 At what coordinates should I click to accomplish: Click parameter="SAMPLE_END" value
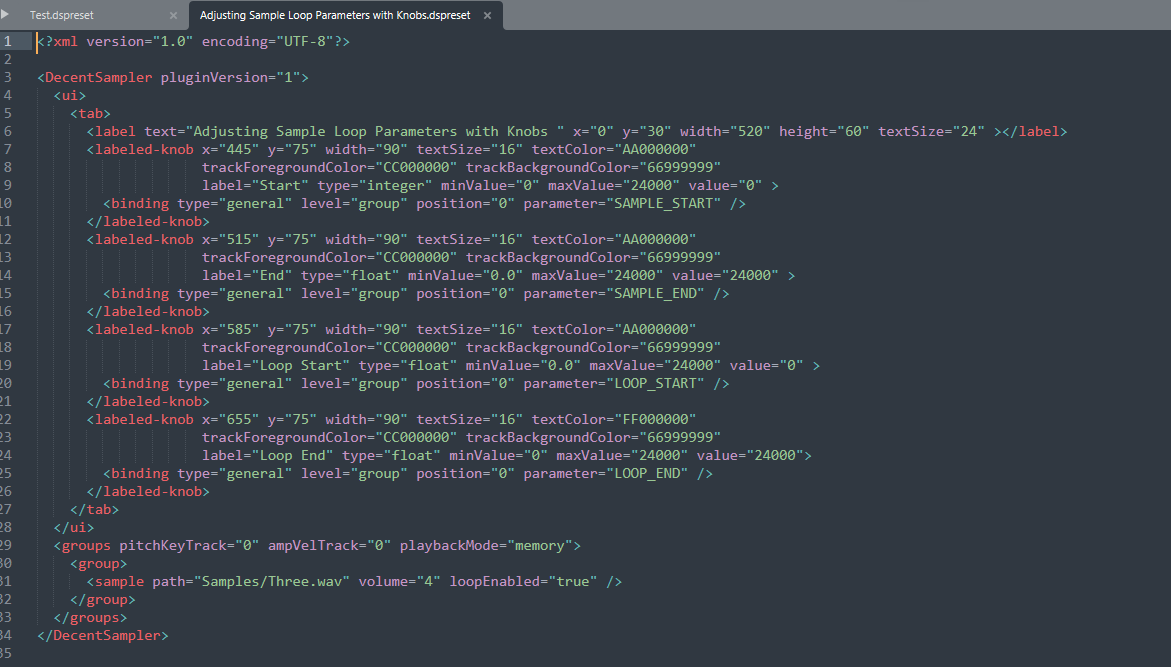point(614,294)
